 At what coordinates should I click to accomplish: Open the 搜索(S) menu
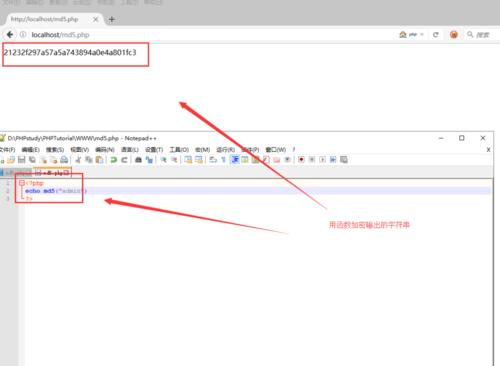(55, 149)
